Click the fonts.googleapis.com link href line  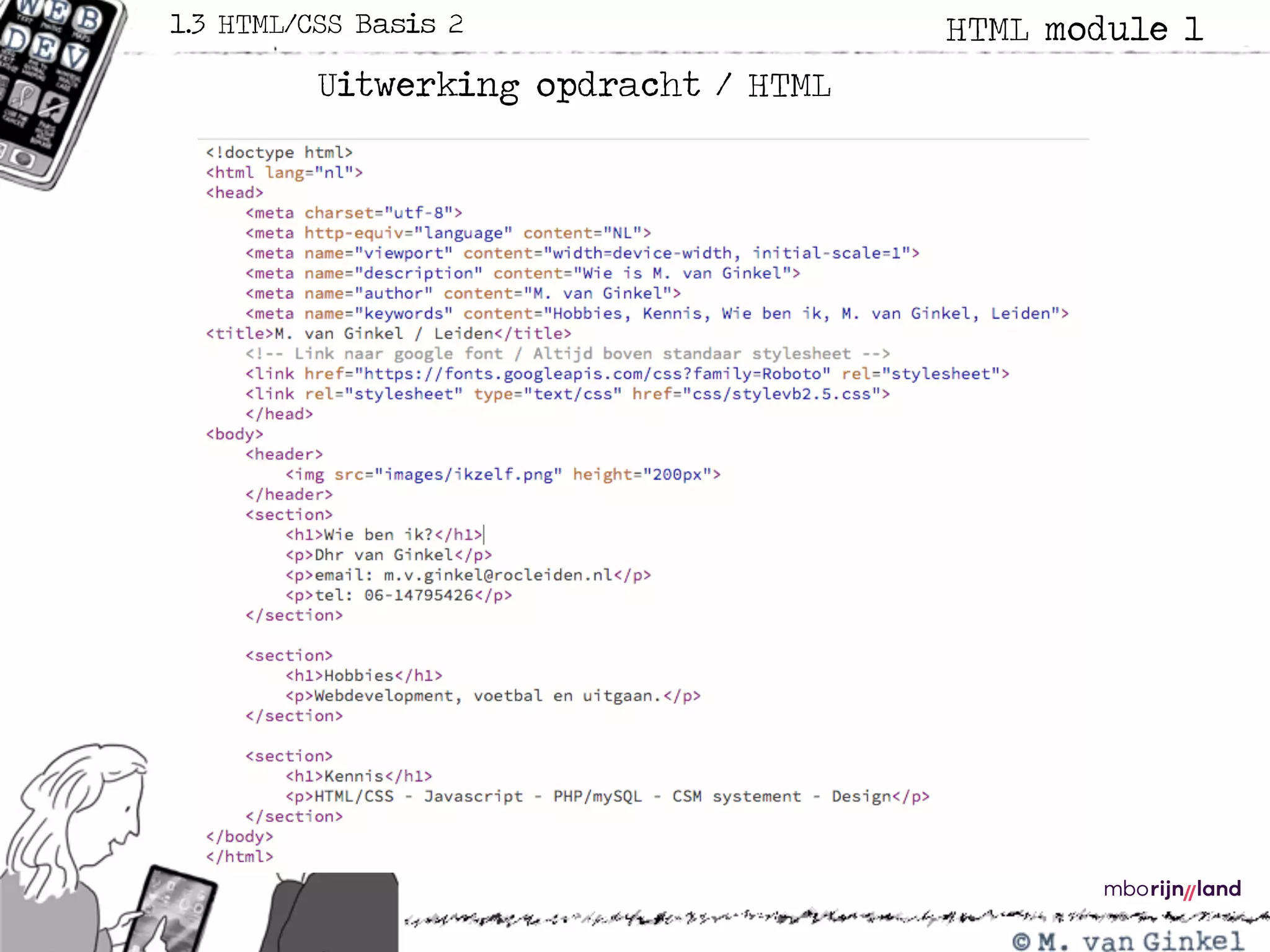[627, 374]
